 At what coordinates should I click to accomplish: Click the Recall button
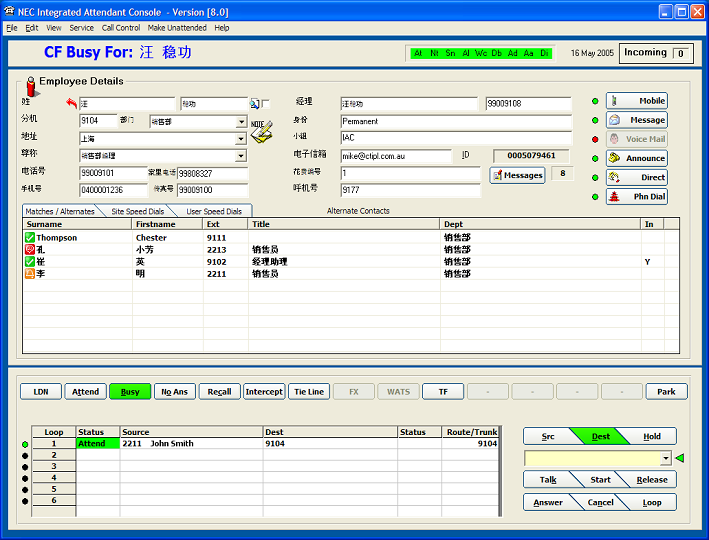click(x=219, y=392)
